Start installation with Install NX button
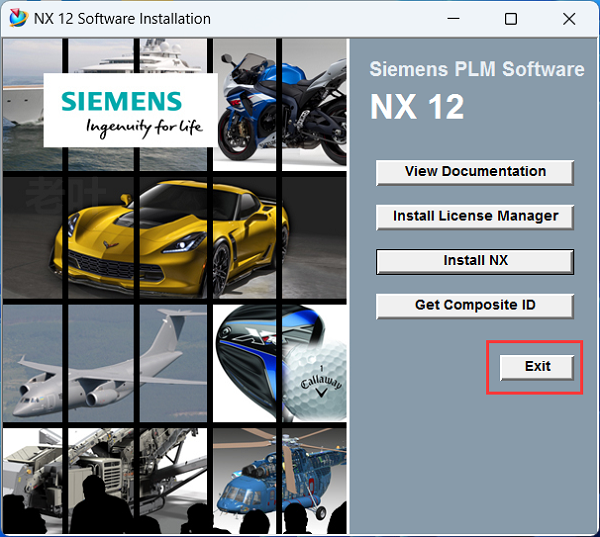This screenshot has height=537, width=600. coord(475,261)
